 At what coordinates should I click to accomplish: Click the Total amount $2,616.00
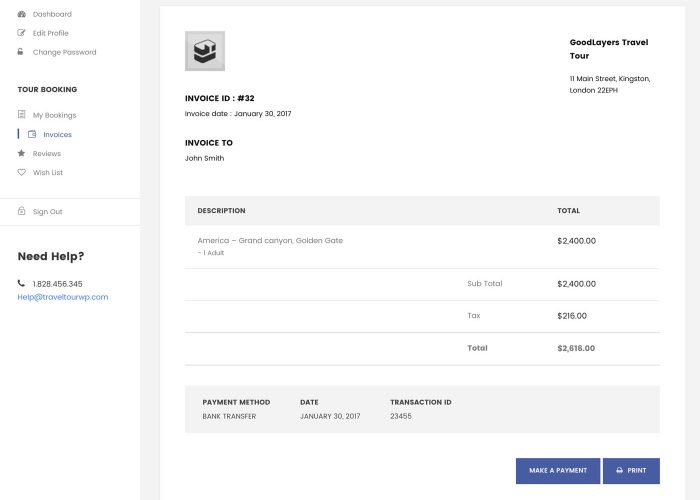pyautogui.click(x=576, y=348)
